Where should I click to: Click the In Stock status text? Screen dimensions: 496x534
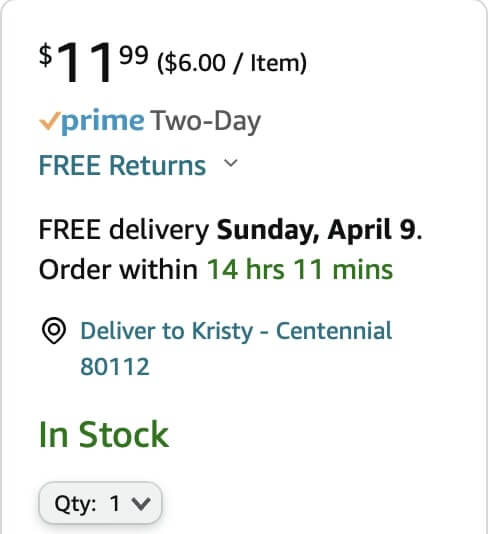pos(104,434)
